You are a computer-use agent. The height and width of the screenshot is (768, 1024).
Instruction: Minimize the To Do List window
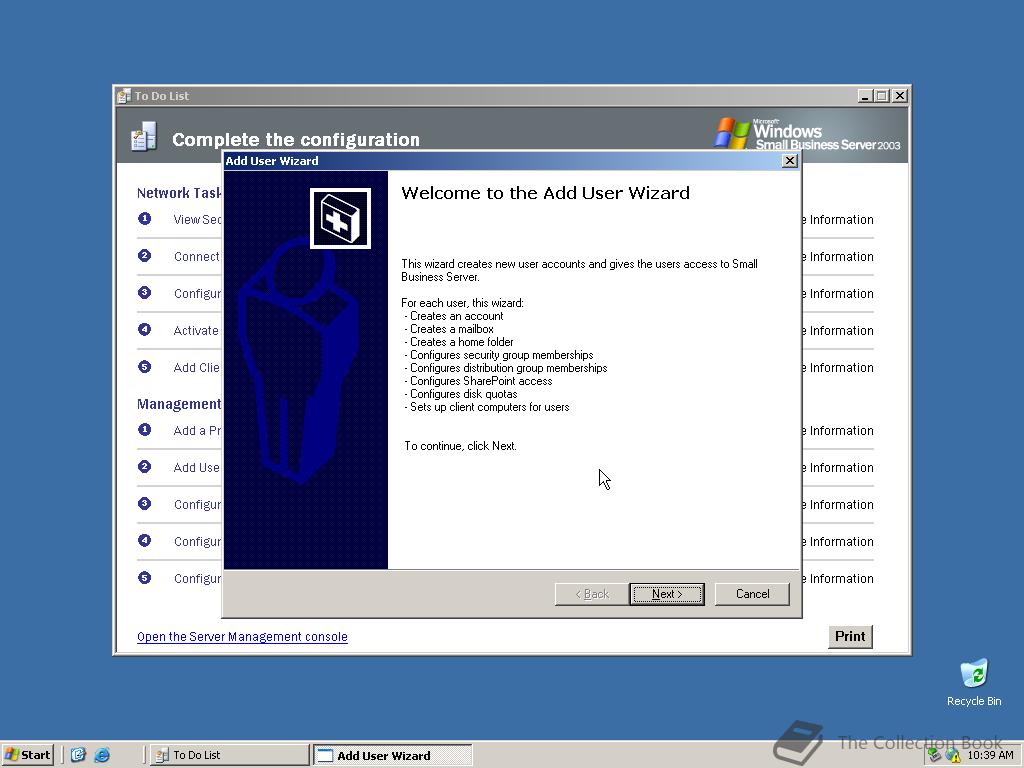point(865,96)
